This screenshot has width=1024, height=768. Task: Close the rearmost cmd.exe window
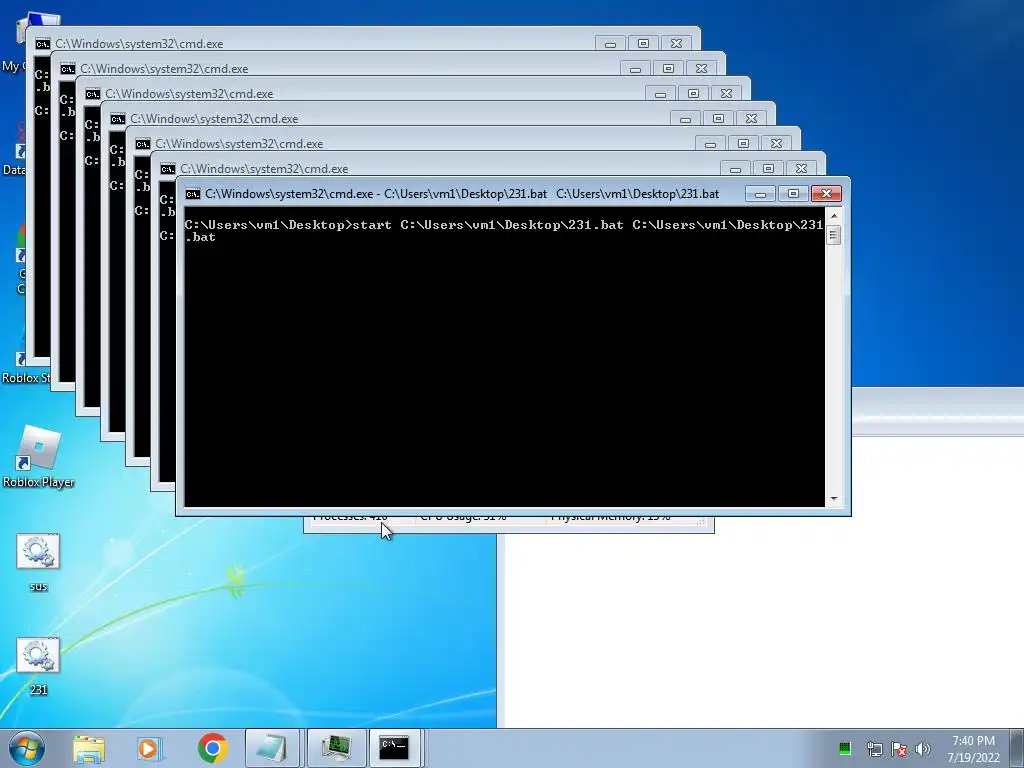pos(677,44)
